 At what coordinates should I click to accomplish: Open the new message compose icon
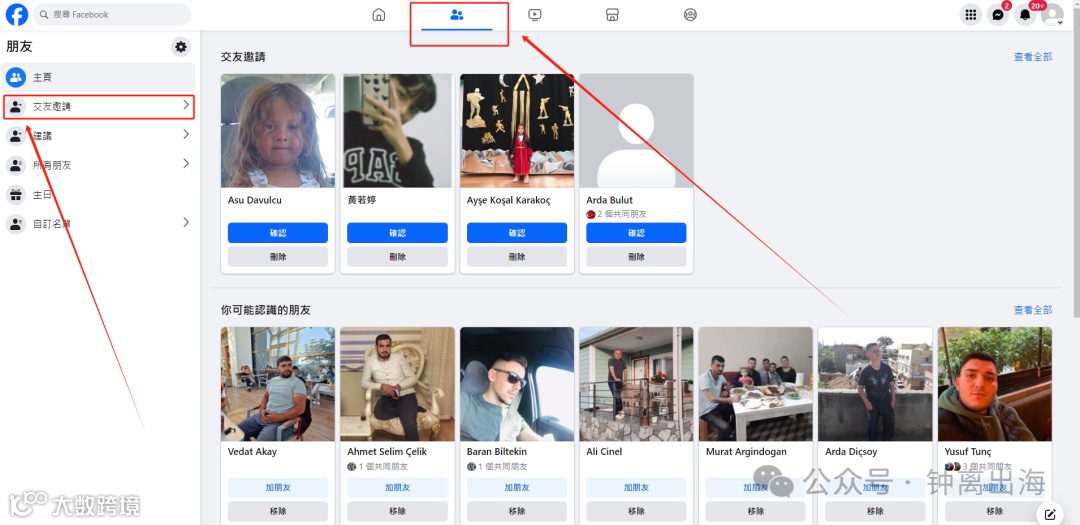coord(1050,514)
